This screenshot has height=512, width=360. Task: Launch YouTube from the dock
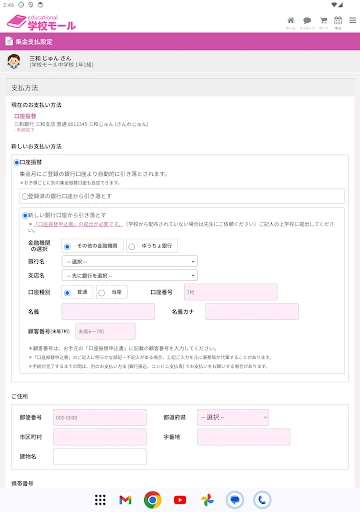[x=180, y=500]
